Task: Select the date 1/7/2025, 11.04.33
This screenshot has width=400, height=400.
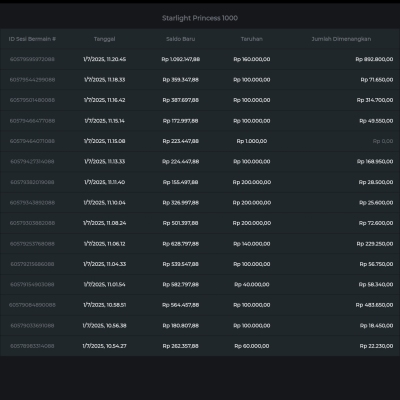Action: 104,264
